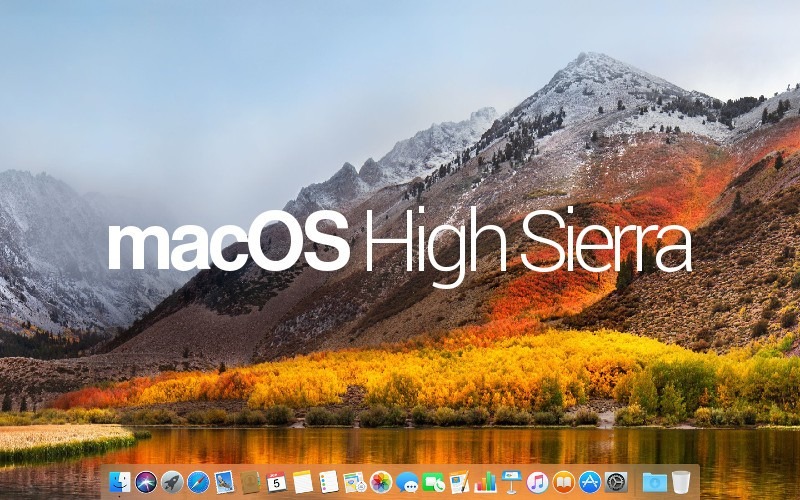Launch iTunes music note icon
This screenshot has height=500, width=800.
click(537, 482)
